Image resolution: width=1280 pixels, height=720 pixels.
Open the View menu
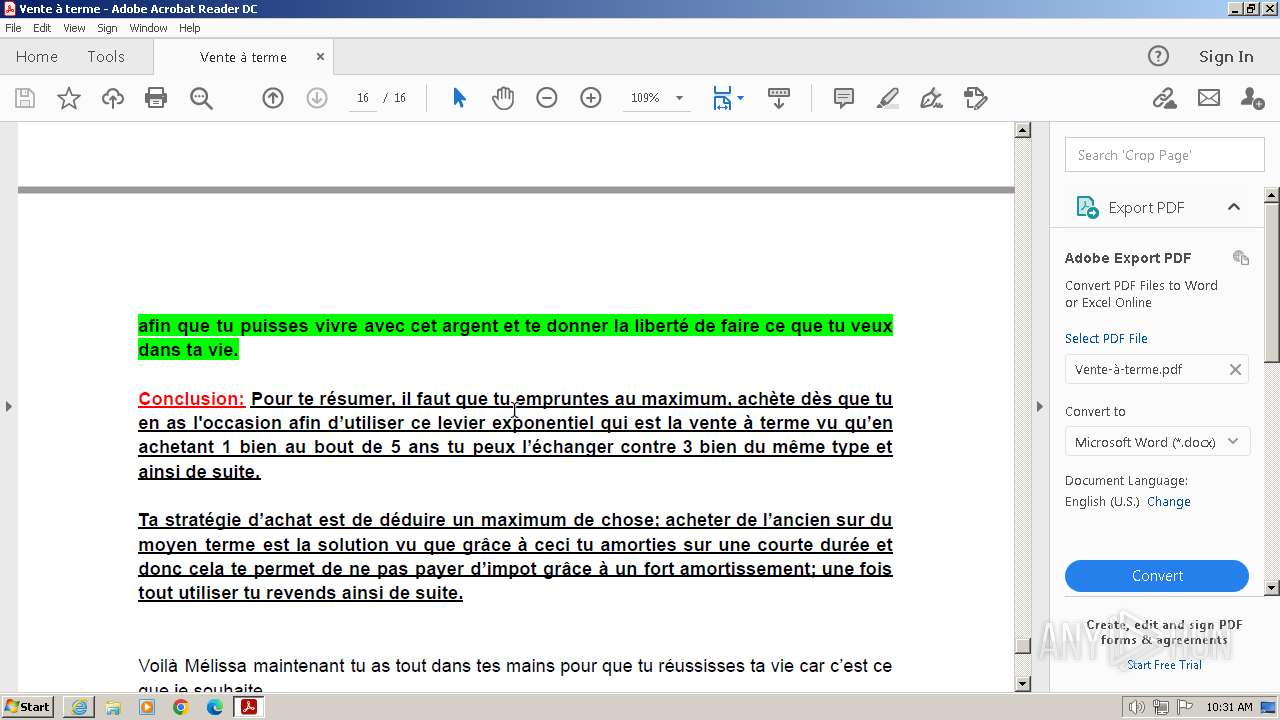74,28
